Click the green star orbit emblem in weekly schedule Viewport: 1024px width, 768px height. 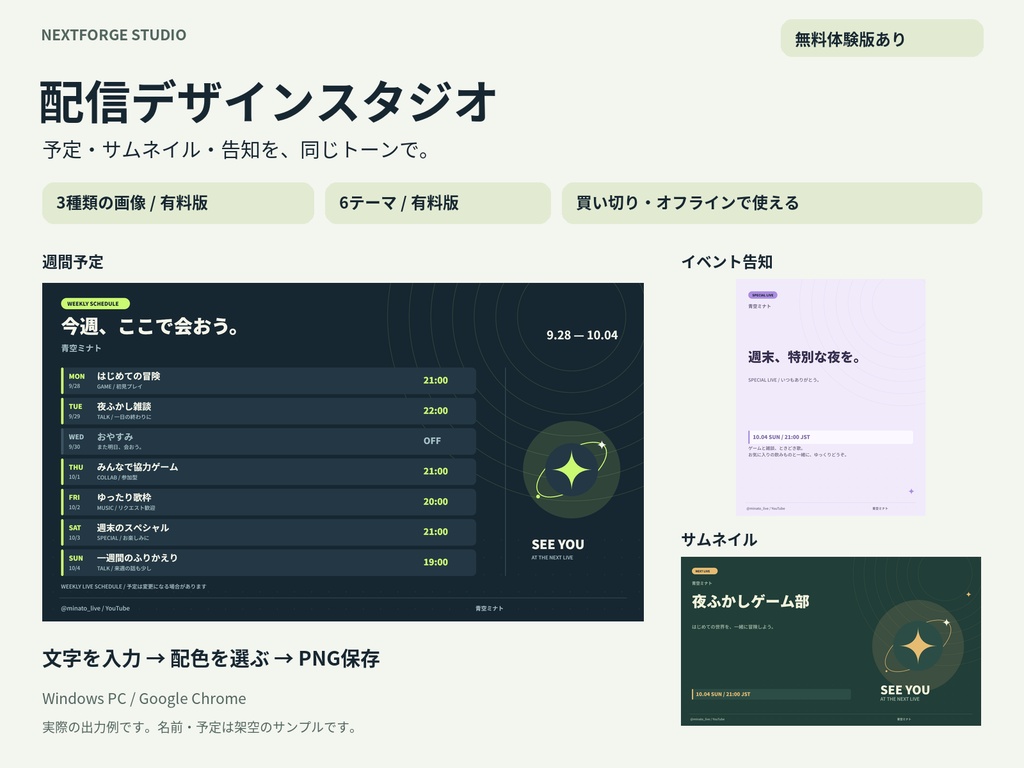(571, 470)
